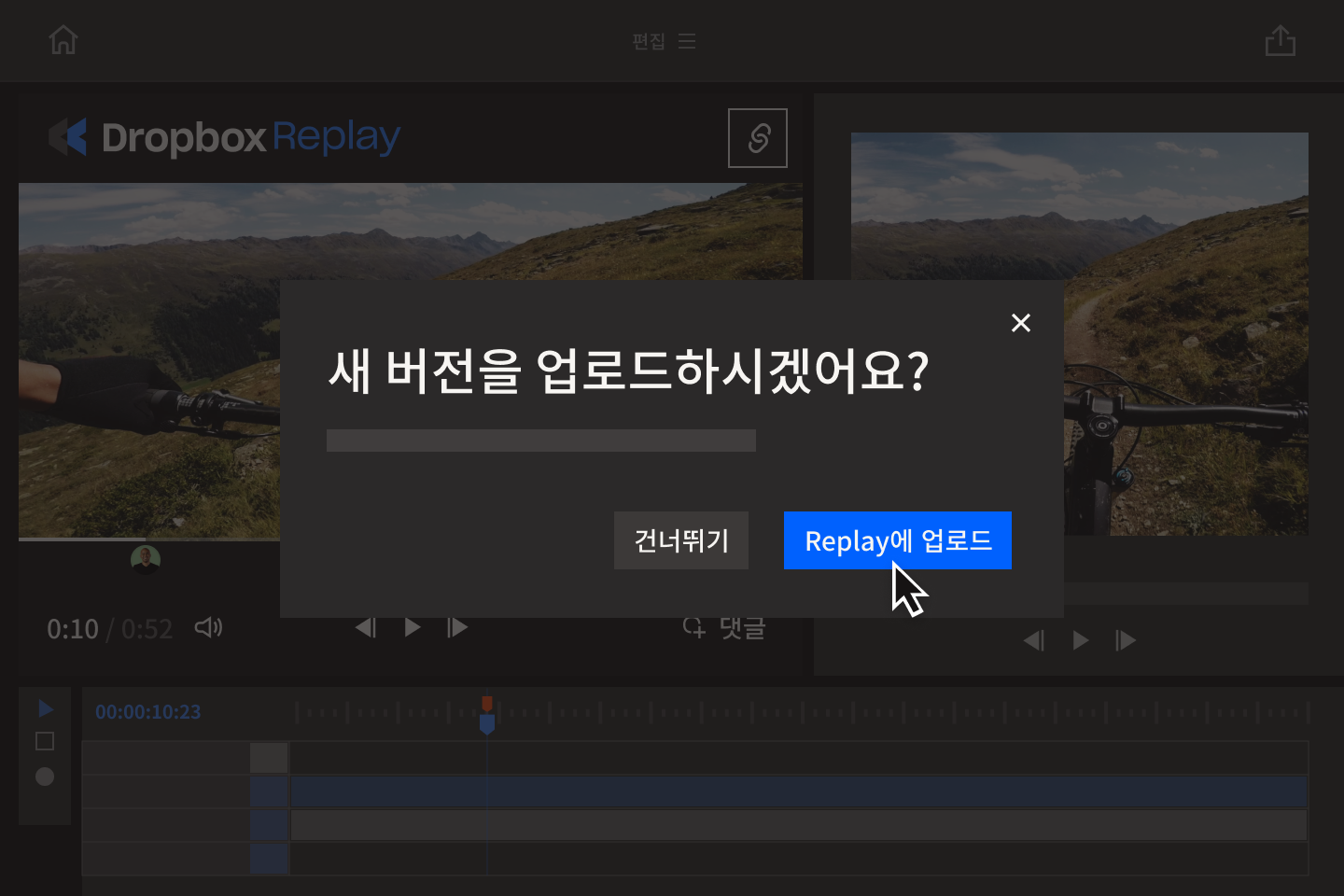The image size is (1344, 896).
Task: Click the home icon in top bar
Action: tap(63, 40)
